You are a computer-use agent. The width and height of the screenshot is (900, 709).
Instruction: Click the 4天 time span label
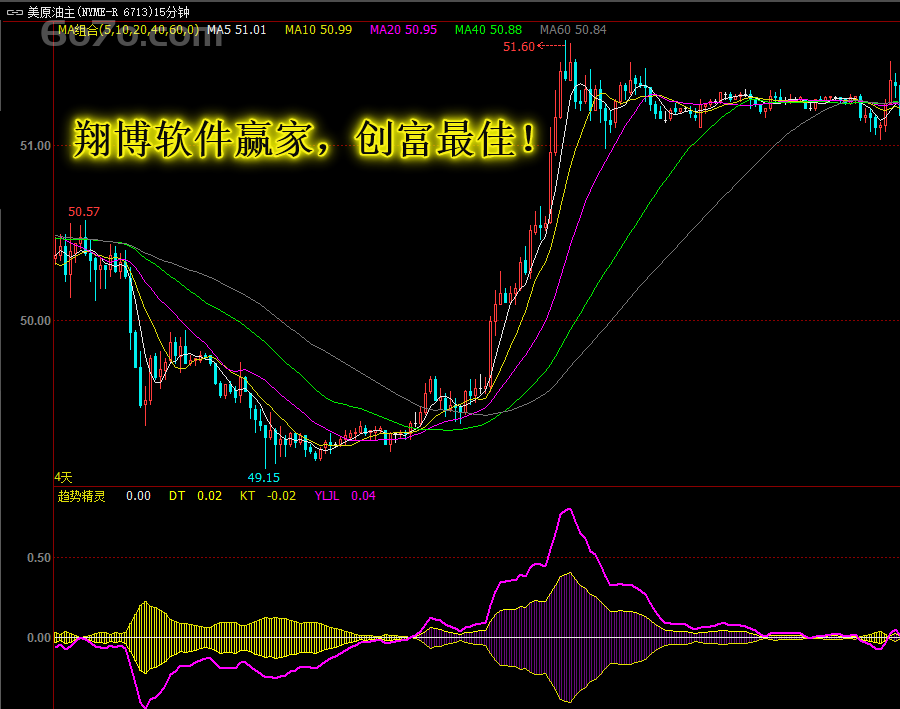pyautogui.click(x=63, y=477)
